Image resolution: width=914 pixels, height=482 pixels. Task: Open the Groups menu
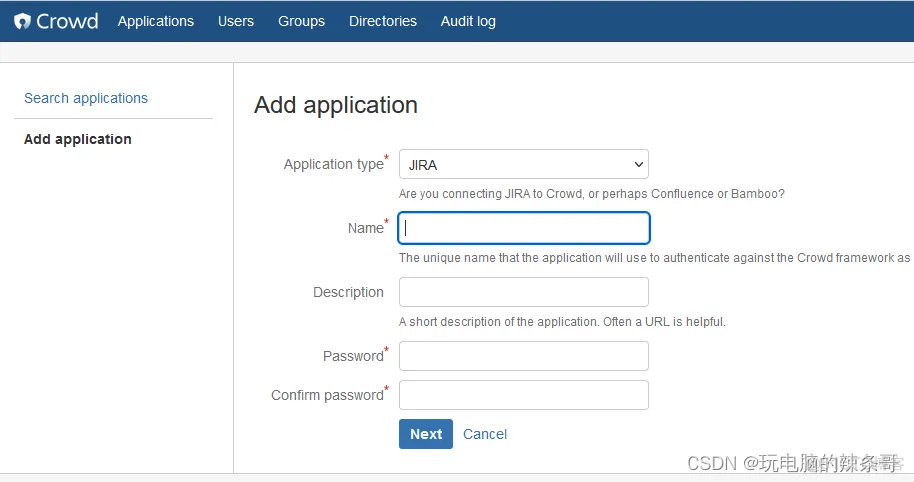(x=301, y=22)
